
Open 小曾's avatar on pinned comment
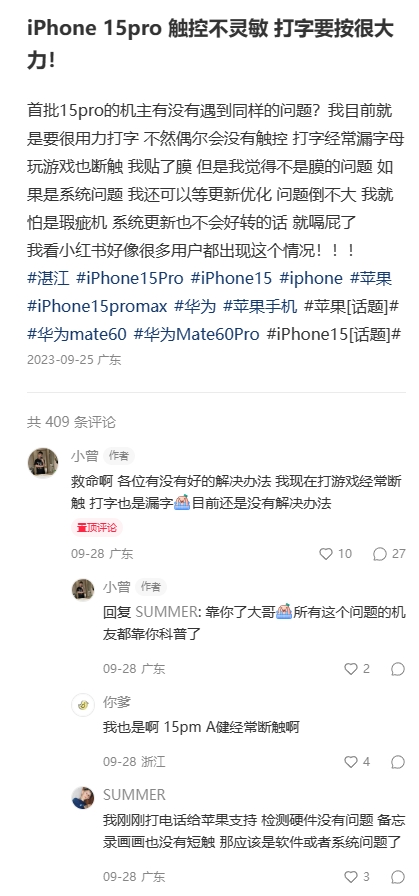(x=43, y=462)
